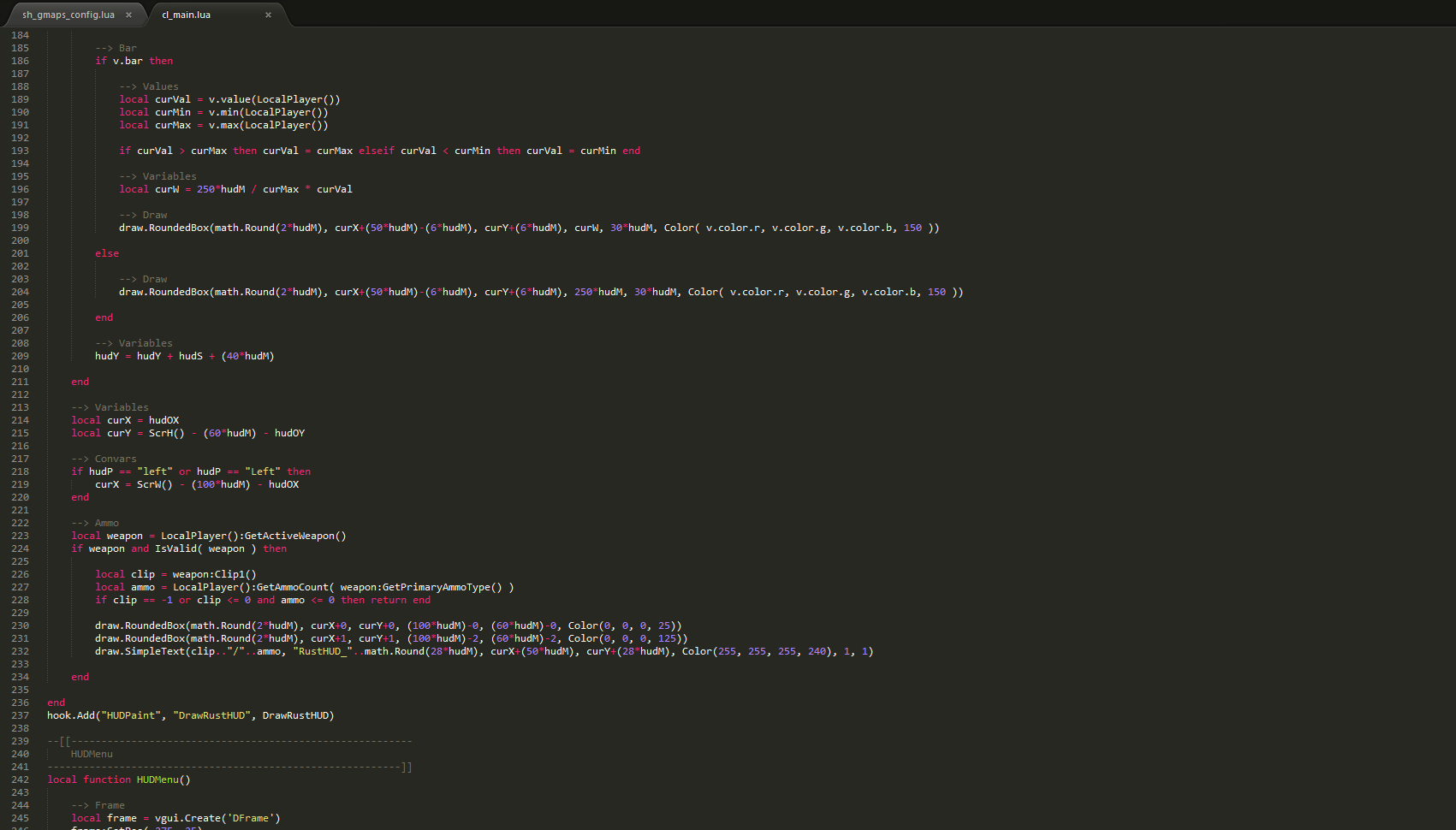1456x830 pixels.
Task: Click the 'elseif' keyword on line 193
Action: pyautogui.click(x=377, y=151)
